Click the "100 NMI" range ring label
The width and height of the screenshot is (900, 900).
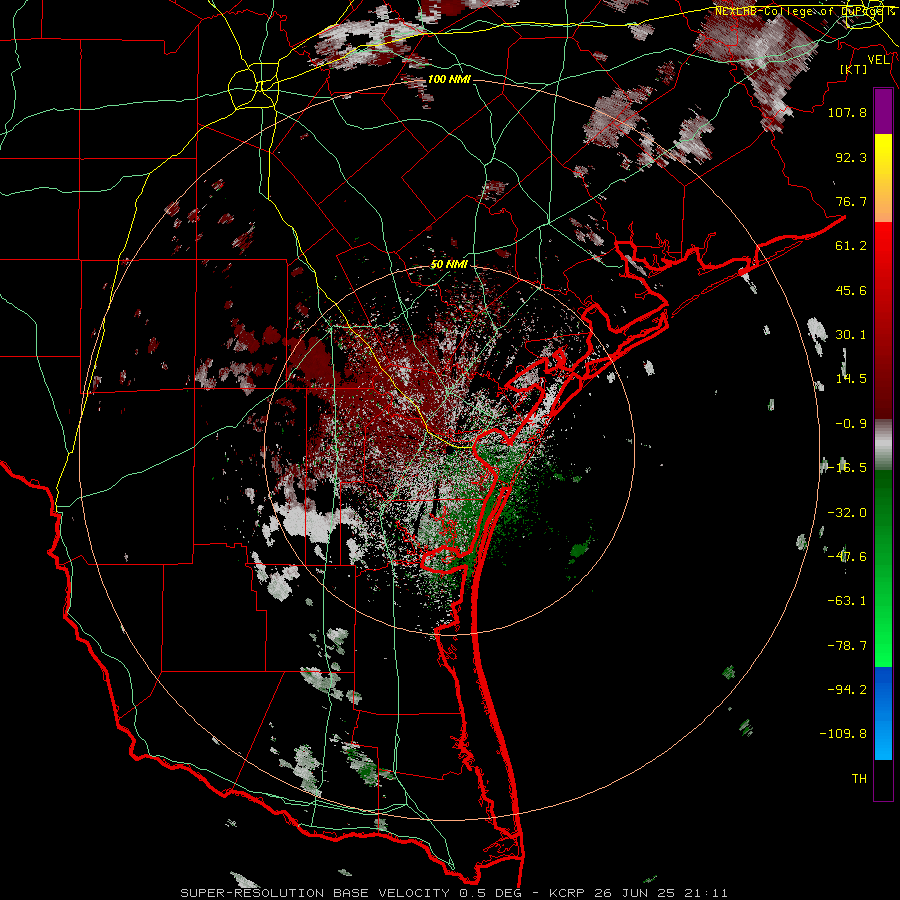pos(449,79)
